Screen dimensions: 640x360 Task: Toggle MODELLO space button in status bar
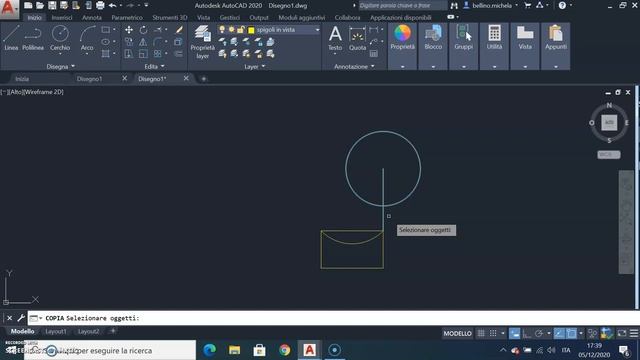pyautogui.click(x=457, y=333)
